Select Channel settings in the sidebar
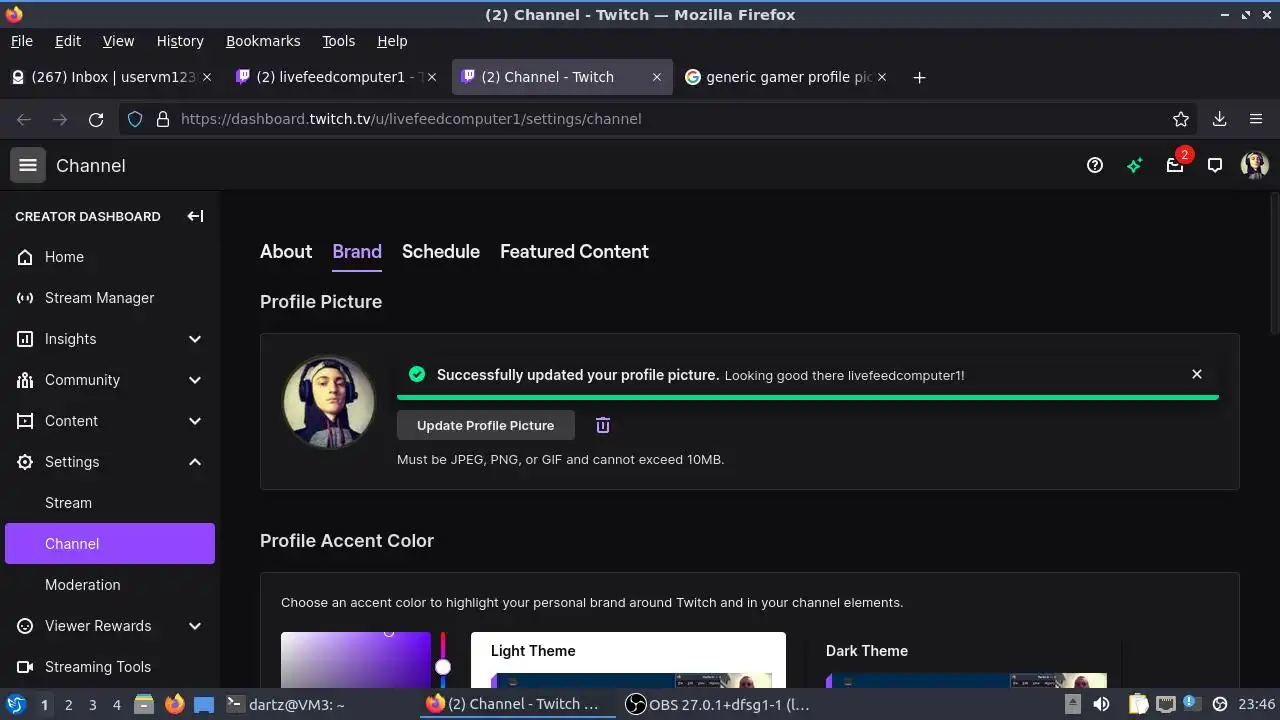The image size is (1280, 720). point(110,544)
